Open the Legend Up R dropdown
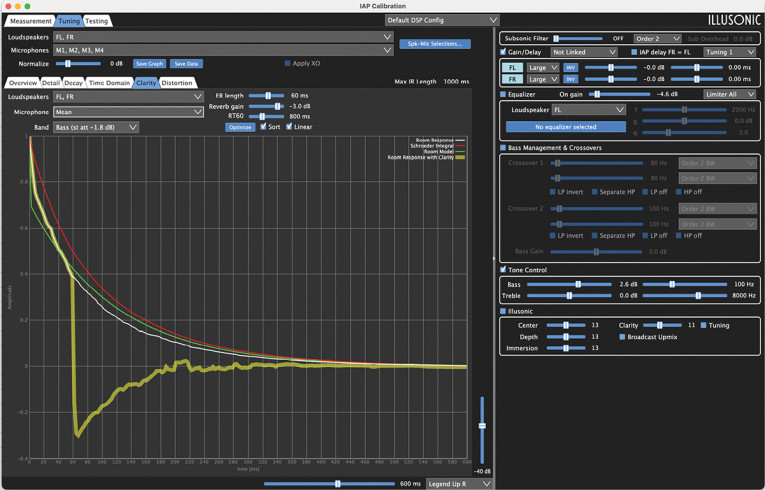Image resolution: width=765 pixels, height=490 pixels. [460, 484]
